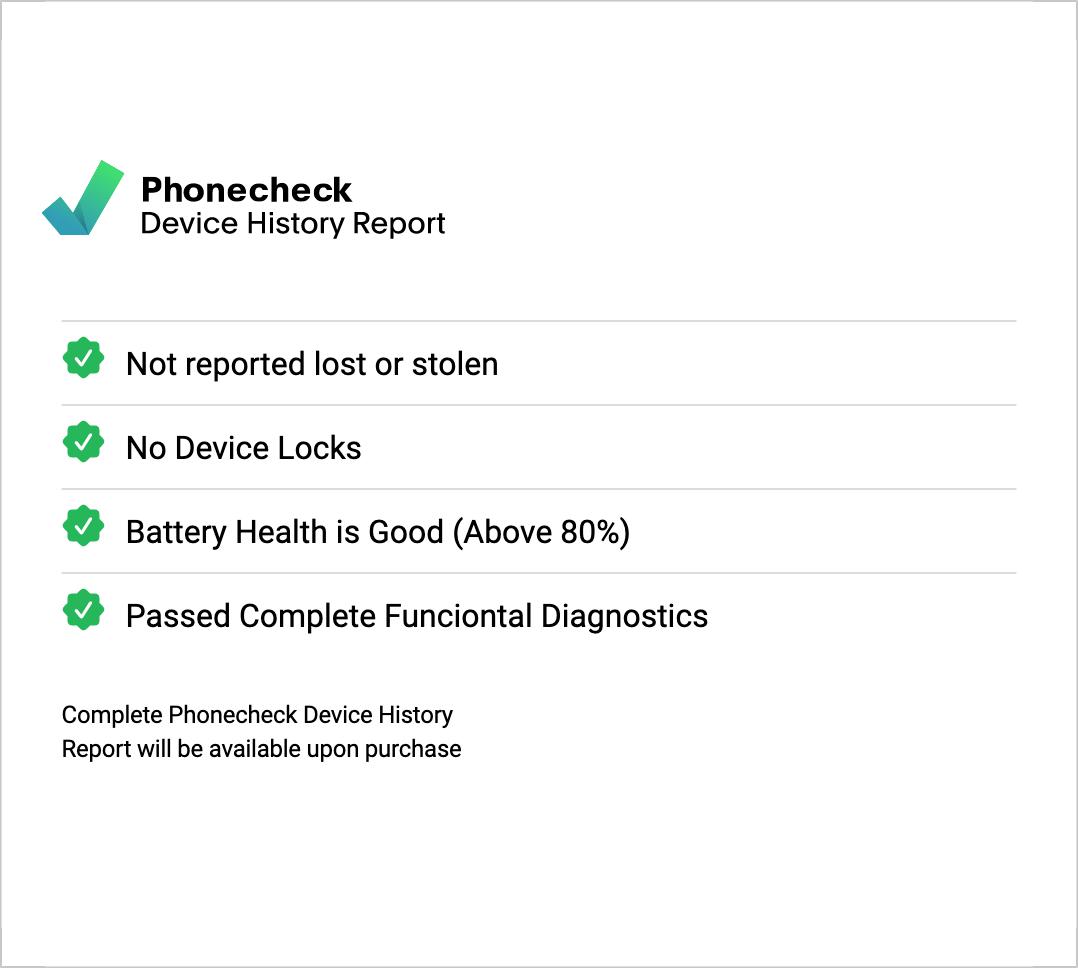
Task: Click the 'Complete Phonecheck Device History' footer line
Action: pyautogui.click(x=257, y=715)
